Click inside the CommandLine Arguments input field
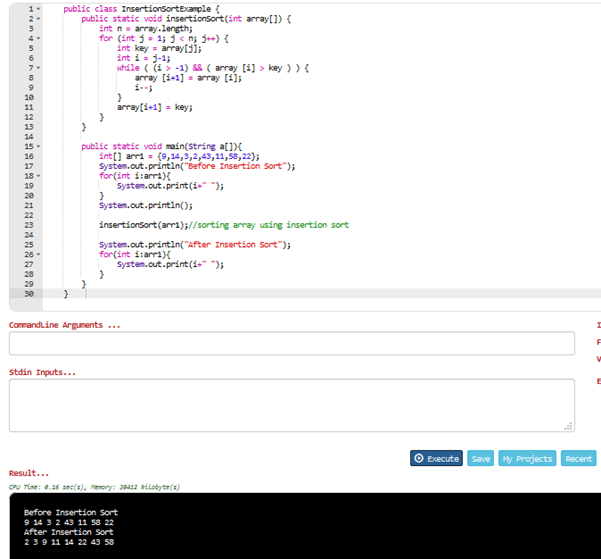Screen dimensions: 601x559 pyautogui.click(x=291, y=343)
